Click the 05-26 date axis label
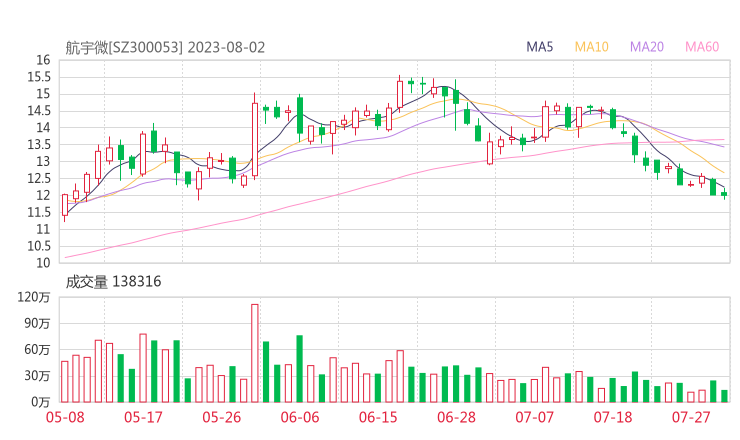The height and width of the screenshot is (440, 740). tap(221, 417)
